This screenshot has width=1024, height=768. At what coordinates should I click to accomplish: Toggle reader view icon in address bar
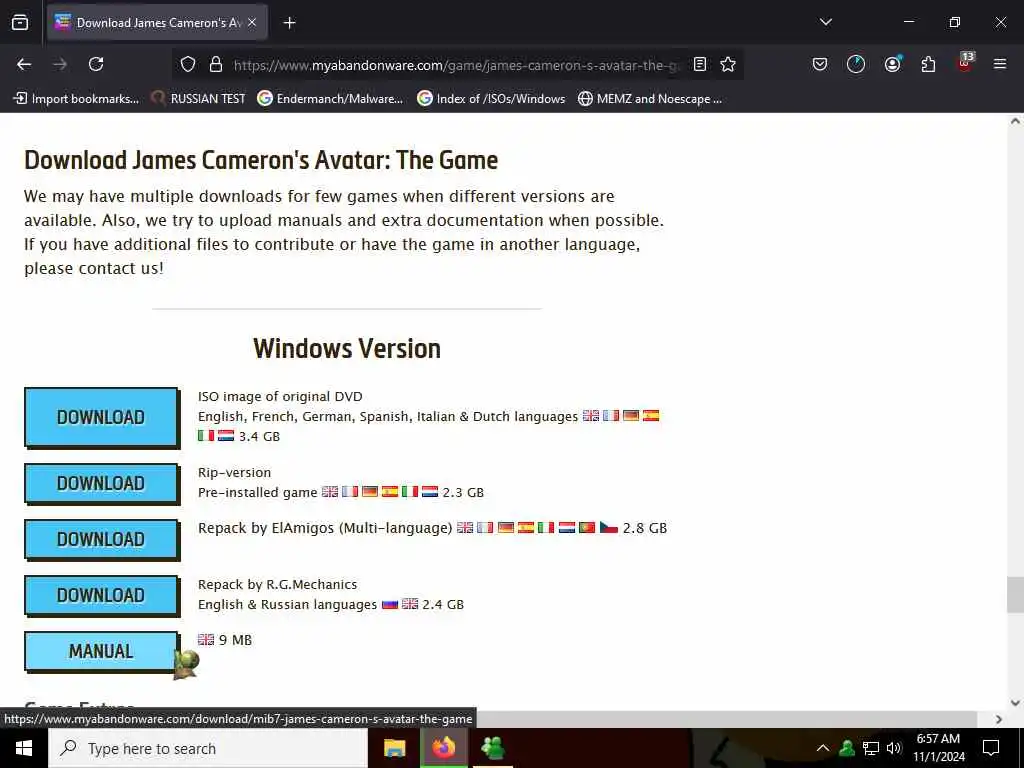click(699, 64)
